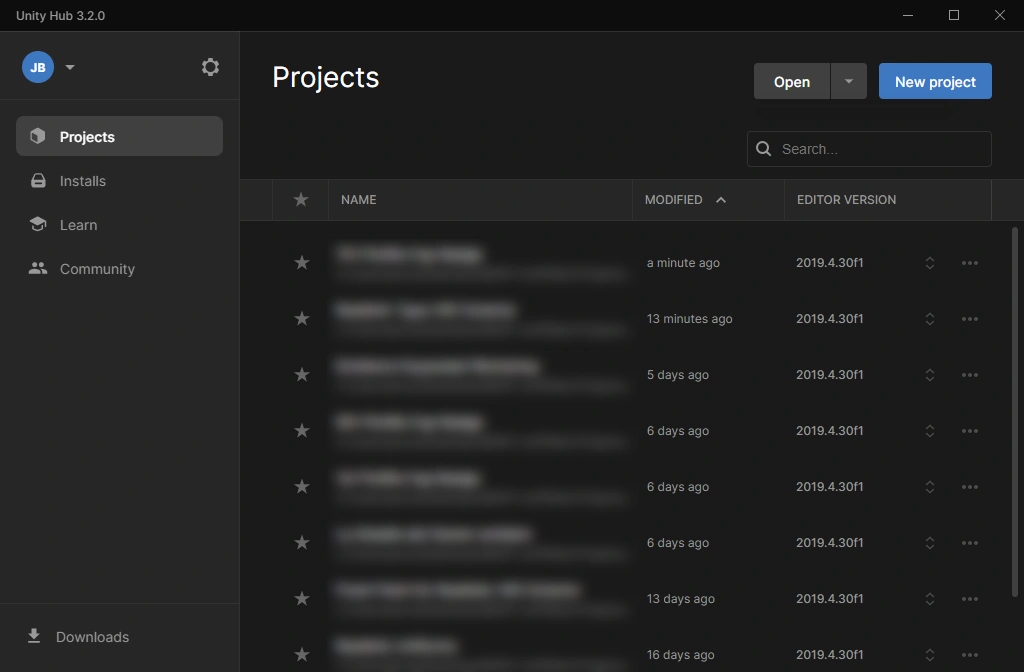Viewport: 1024px width, 672px height.
Task: Click 2019.4.30f1 in the 5 days ago row
Action: (829, 375)
